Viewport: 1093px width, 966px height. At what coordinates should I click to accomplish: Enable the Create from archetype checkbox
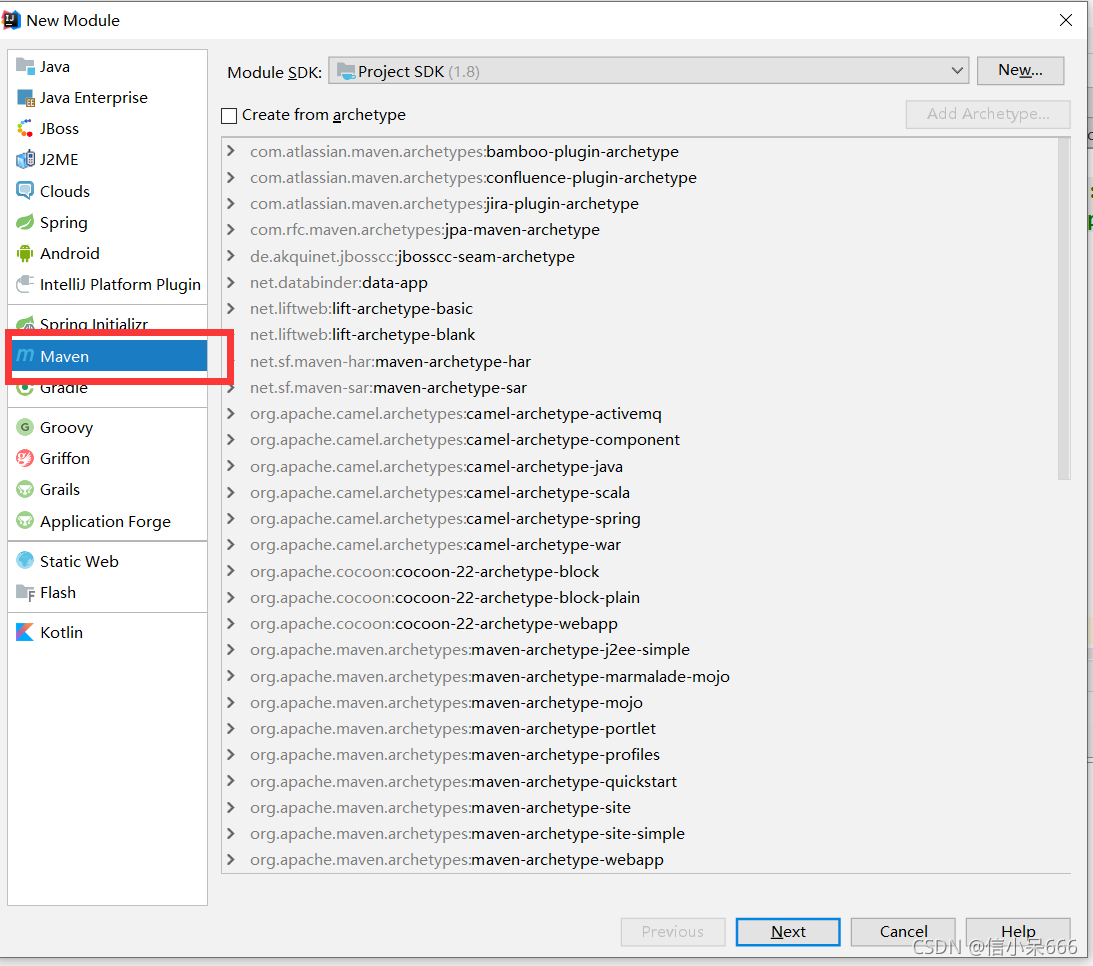229,116
